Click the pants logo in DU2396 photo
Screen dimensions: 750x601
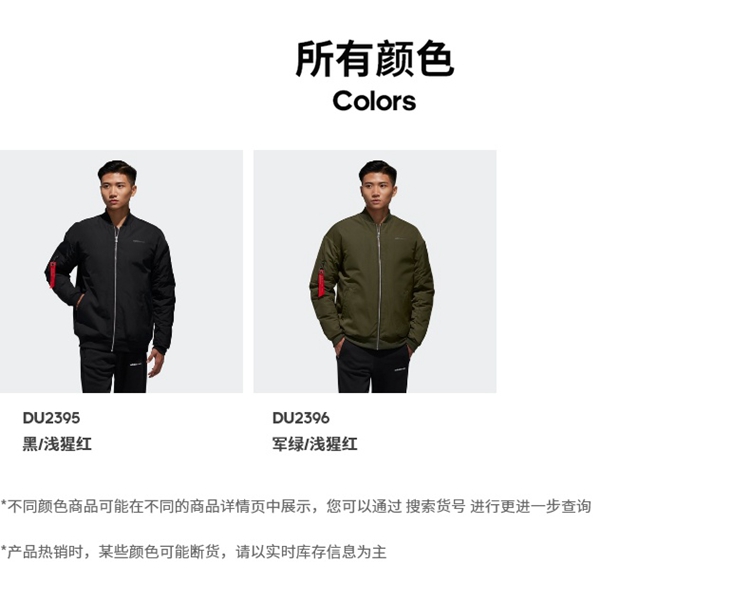(400, 369)
